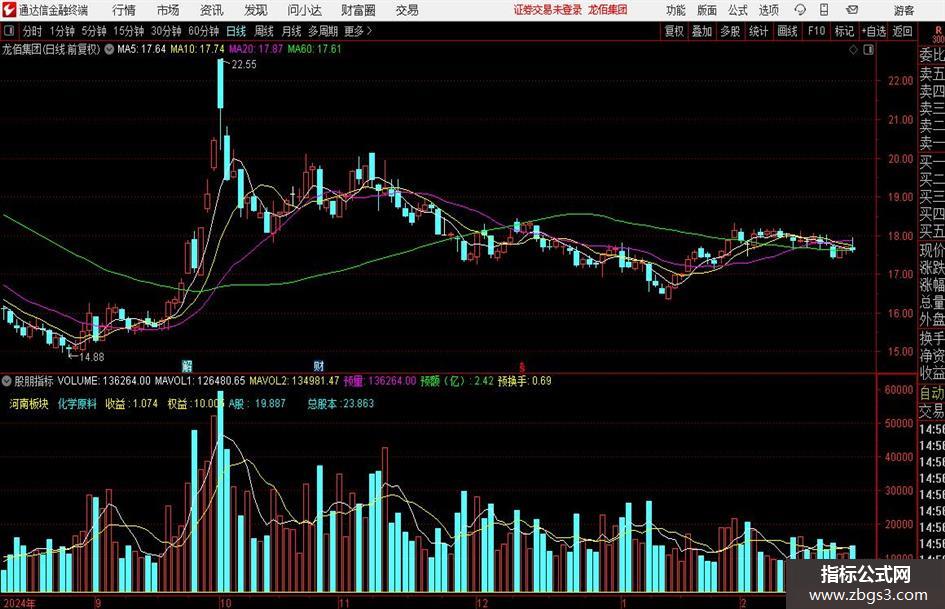Open main chart indicator dropdown arrow
Image resolution: width=945 pixels, height=609 pixels.
(109, 49)
